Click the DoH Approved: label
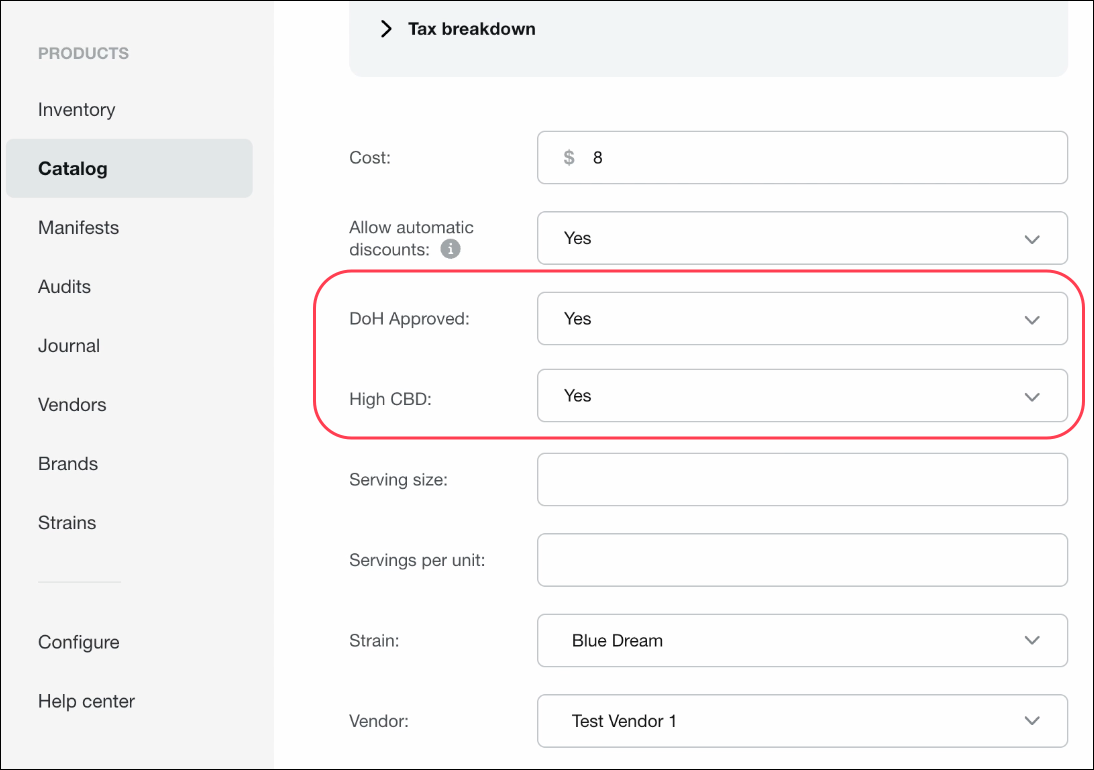This screenshot has height=770, width=1094. (x=410, y=319)
